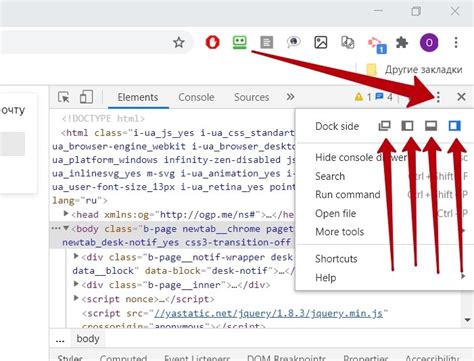Click the gray document extension icon
The width and height of the screenshot is (474, 361).
[x=266, y=42]
